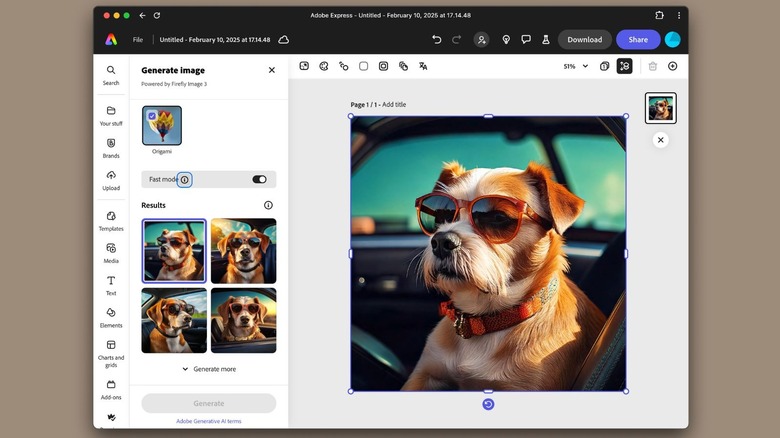The height and width of the screenshot is (438, 780).
Task: Click the Share button
Action: (x=637, y=40)
